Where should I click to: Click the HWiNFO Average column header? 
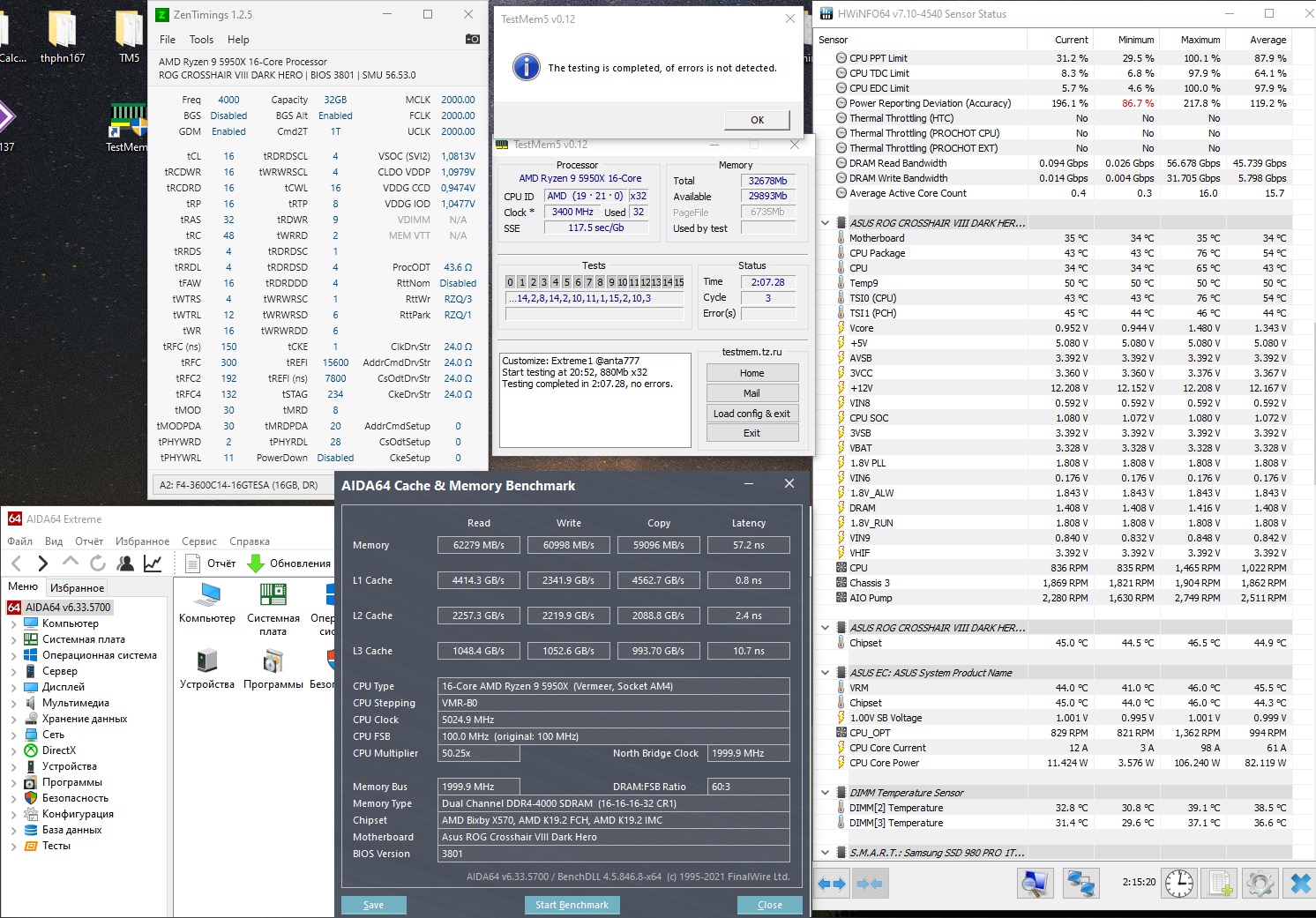click(1259, 40)
